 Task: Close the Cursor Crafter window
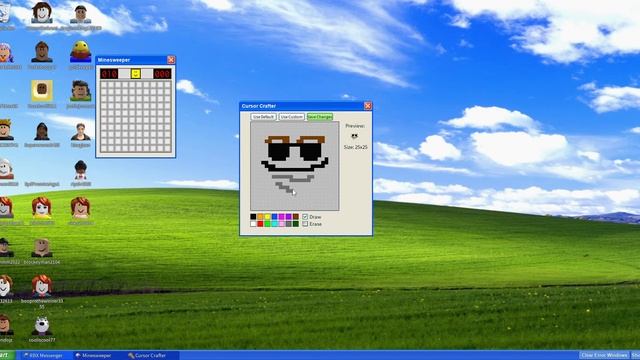367,106
